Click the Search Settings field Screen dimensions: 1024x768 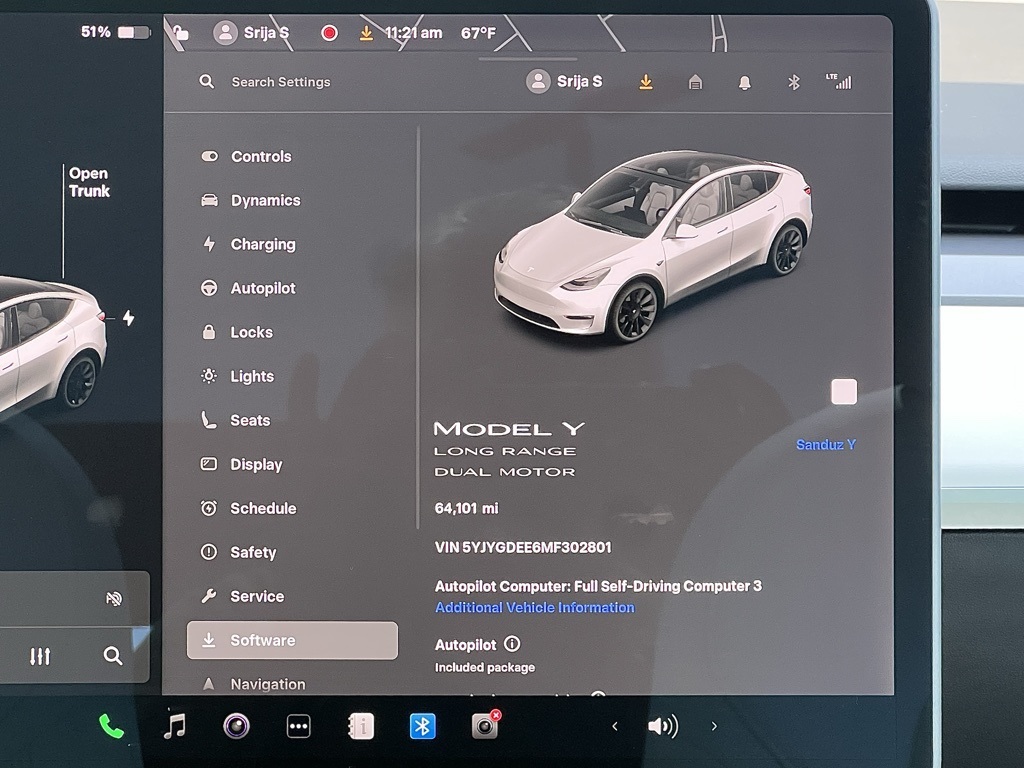(281, 82)
